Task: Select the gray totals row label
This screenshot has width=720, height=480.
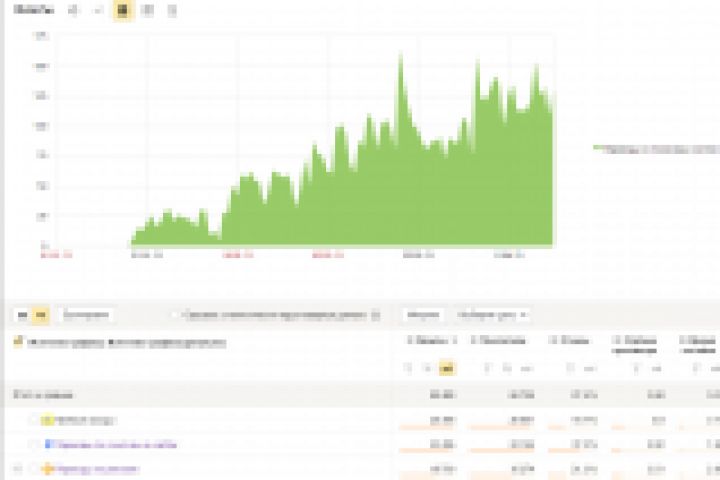Action: [43, 395]
